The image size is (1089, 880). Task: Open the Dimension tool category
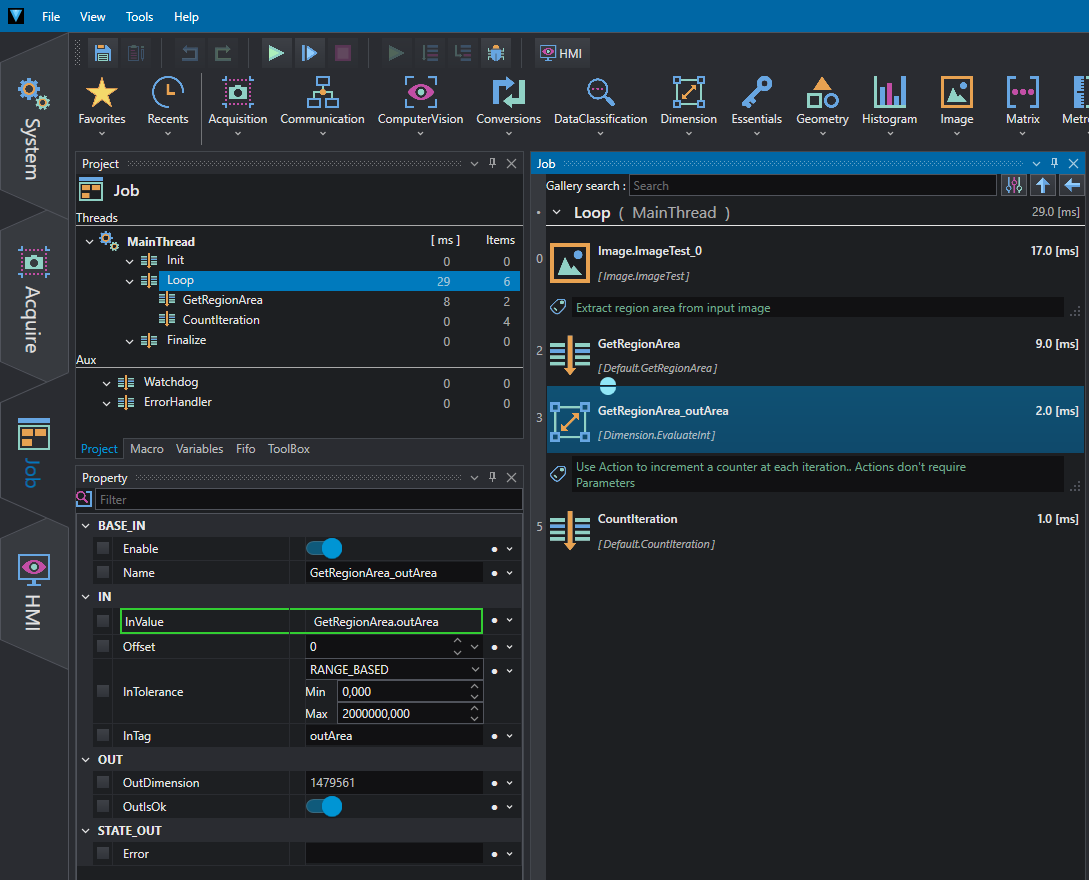tap(688, 106)
